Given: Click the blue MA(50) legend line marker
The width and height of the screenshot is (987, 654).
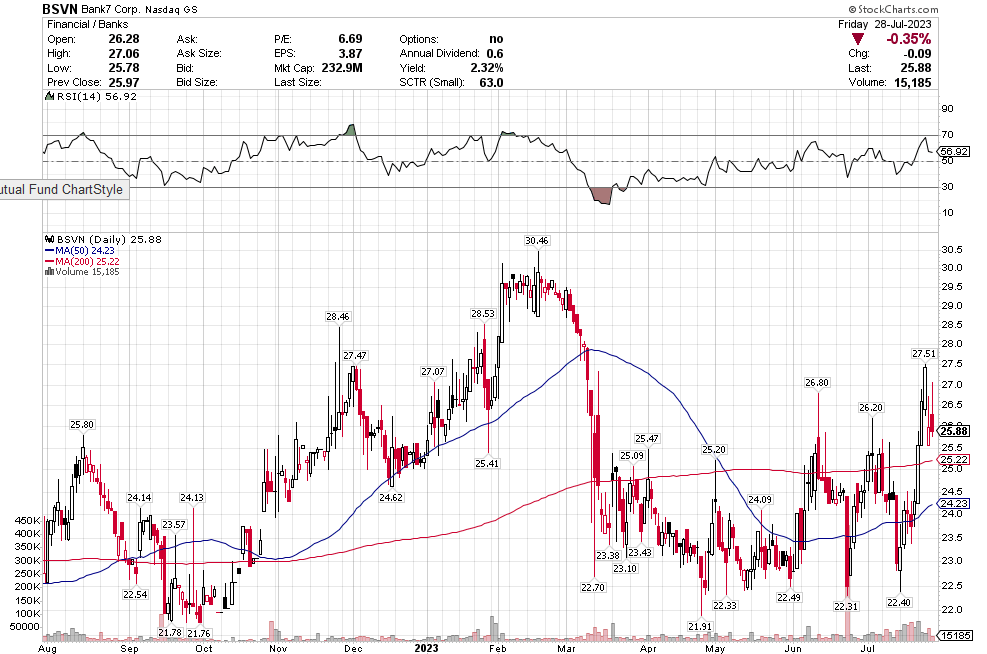Looking at the screenshot, I should [48, 251].
